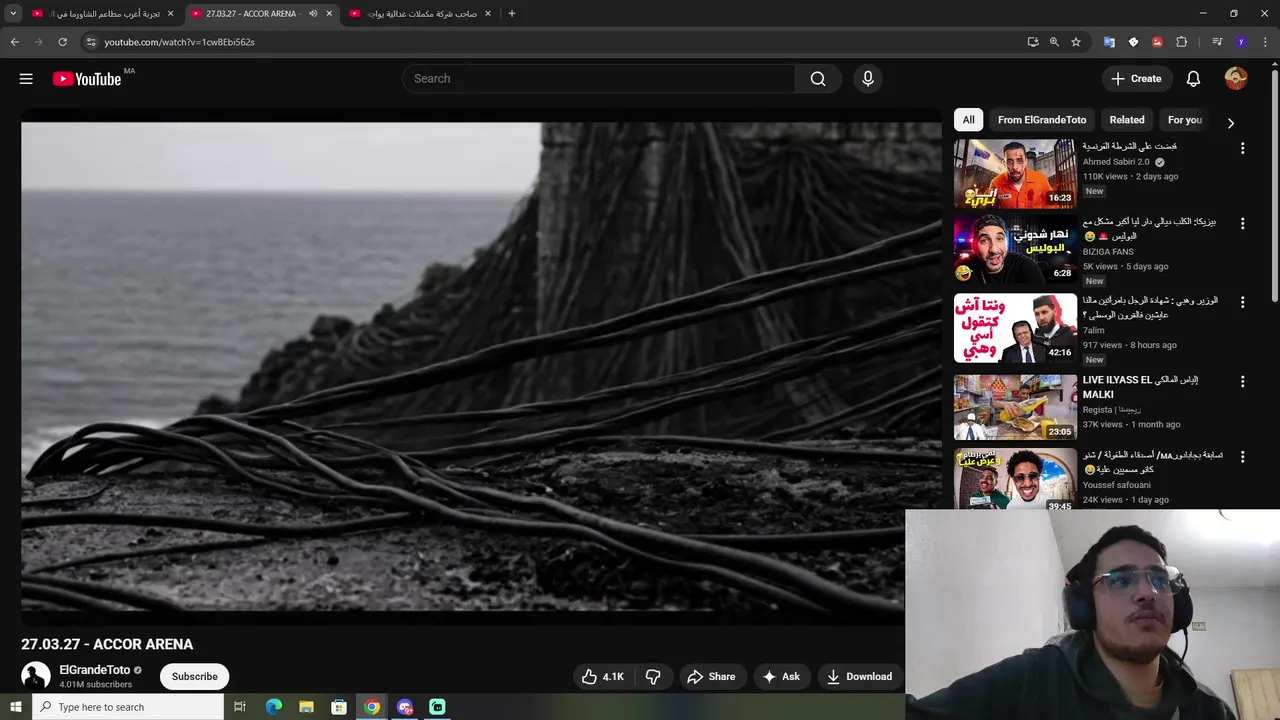The height and width of the screenshot is (720, 1280).
Task: Open the YouTube account avatar menu
Action: (x=1236, y=79)
